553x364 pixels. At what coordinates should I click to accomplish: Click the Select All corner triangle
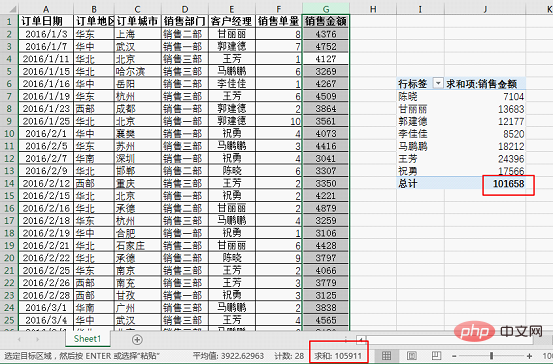point(12,9)
